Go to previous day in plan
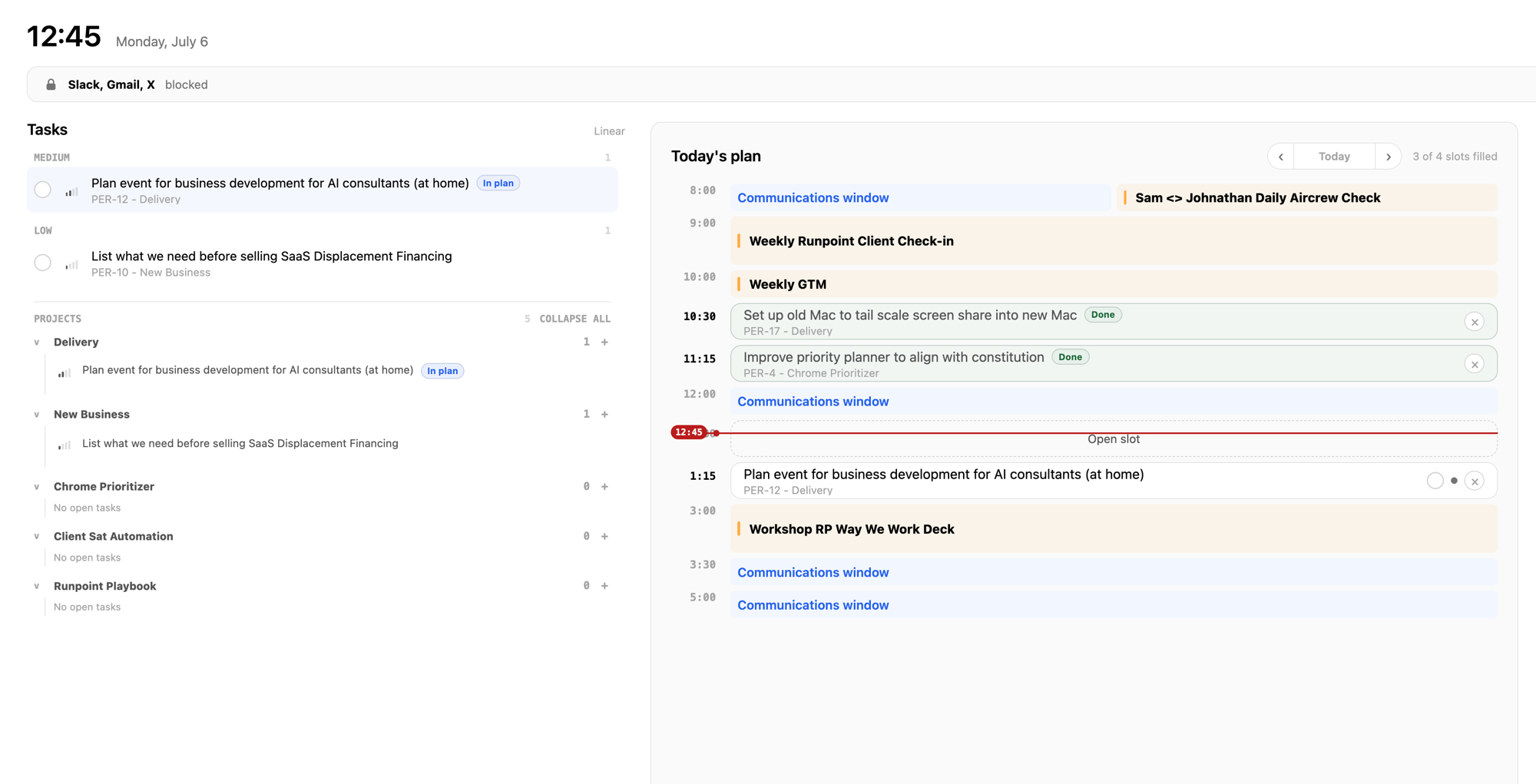 pos(1280,157)
